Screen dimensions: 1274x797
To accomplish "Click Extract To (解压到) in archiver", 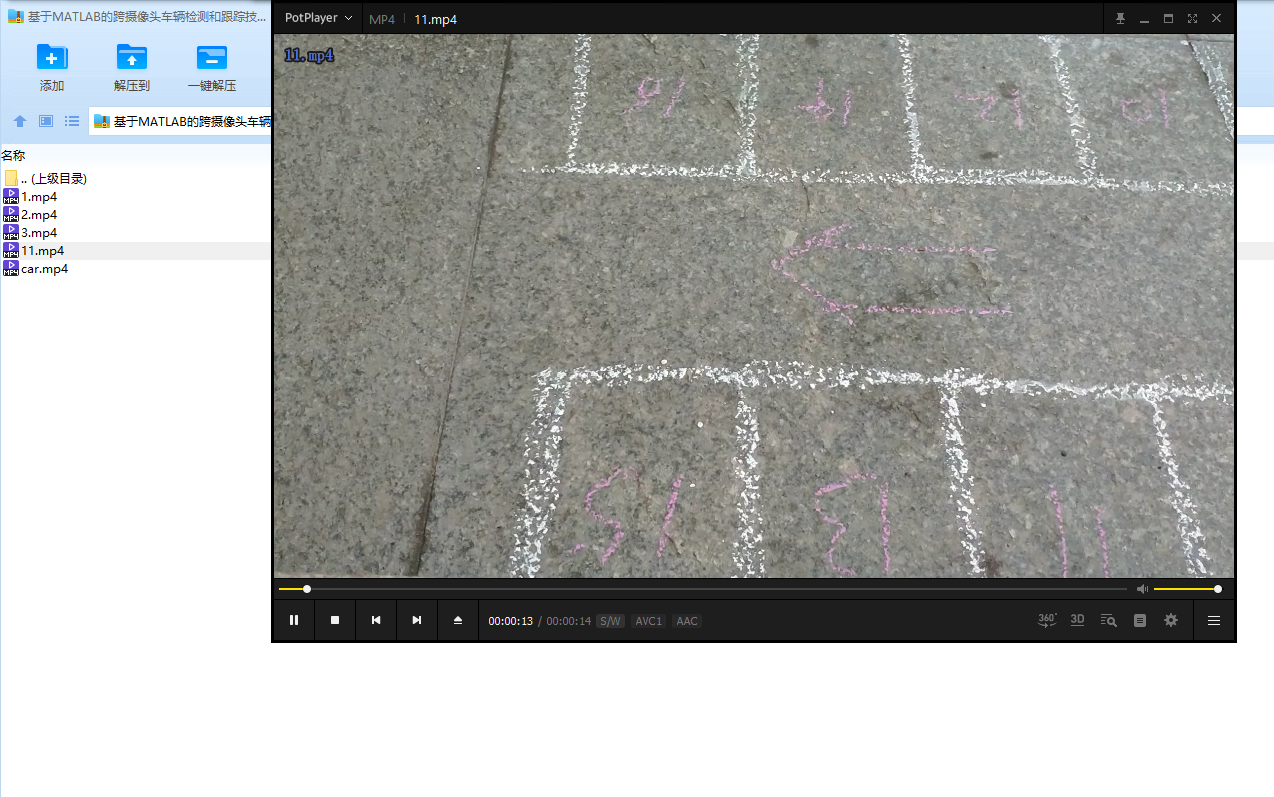I will [x=132, y=68].
